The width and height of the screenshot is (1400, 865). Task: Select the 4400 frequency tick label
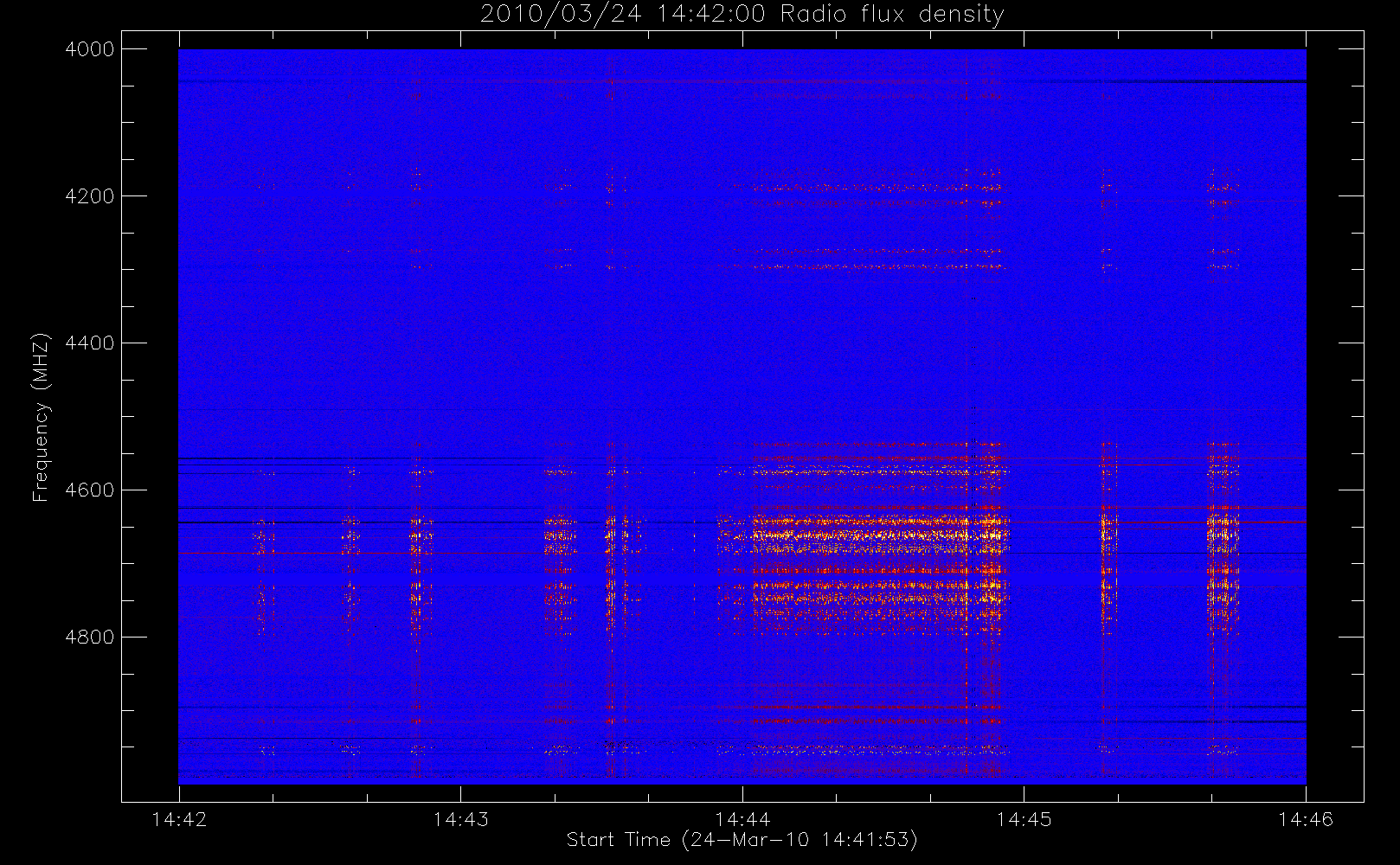(x=90, y=343)
